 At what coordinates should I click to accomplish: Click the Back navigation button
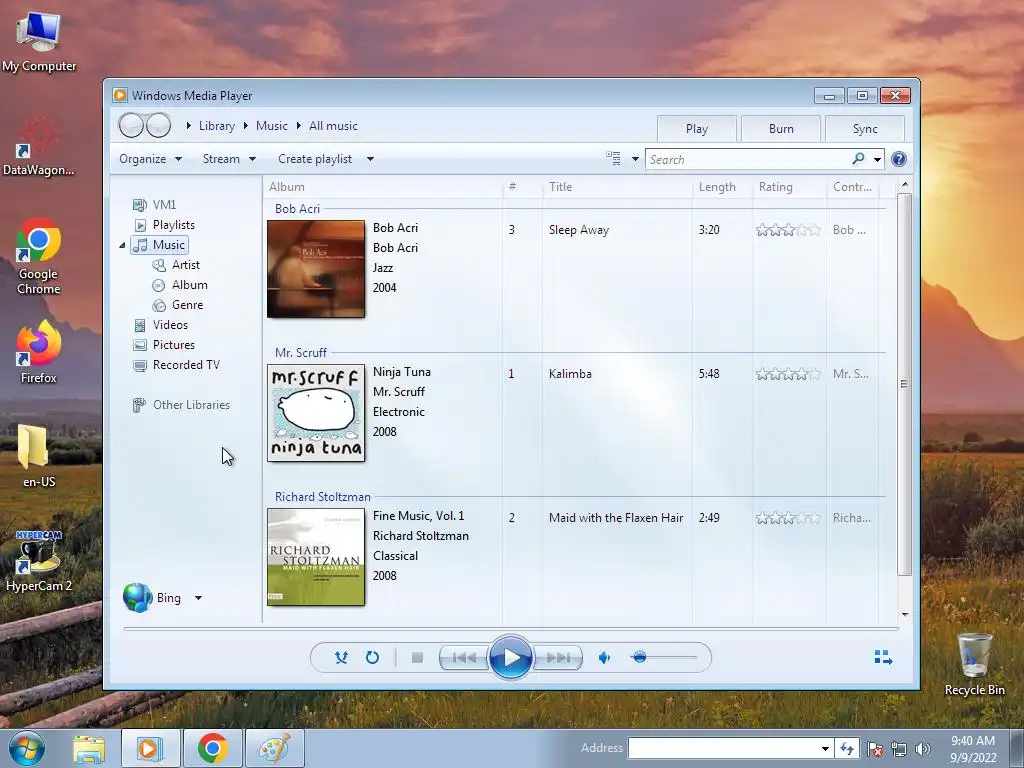[x=131, y=125]
